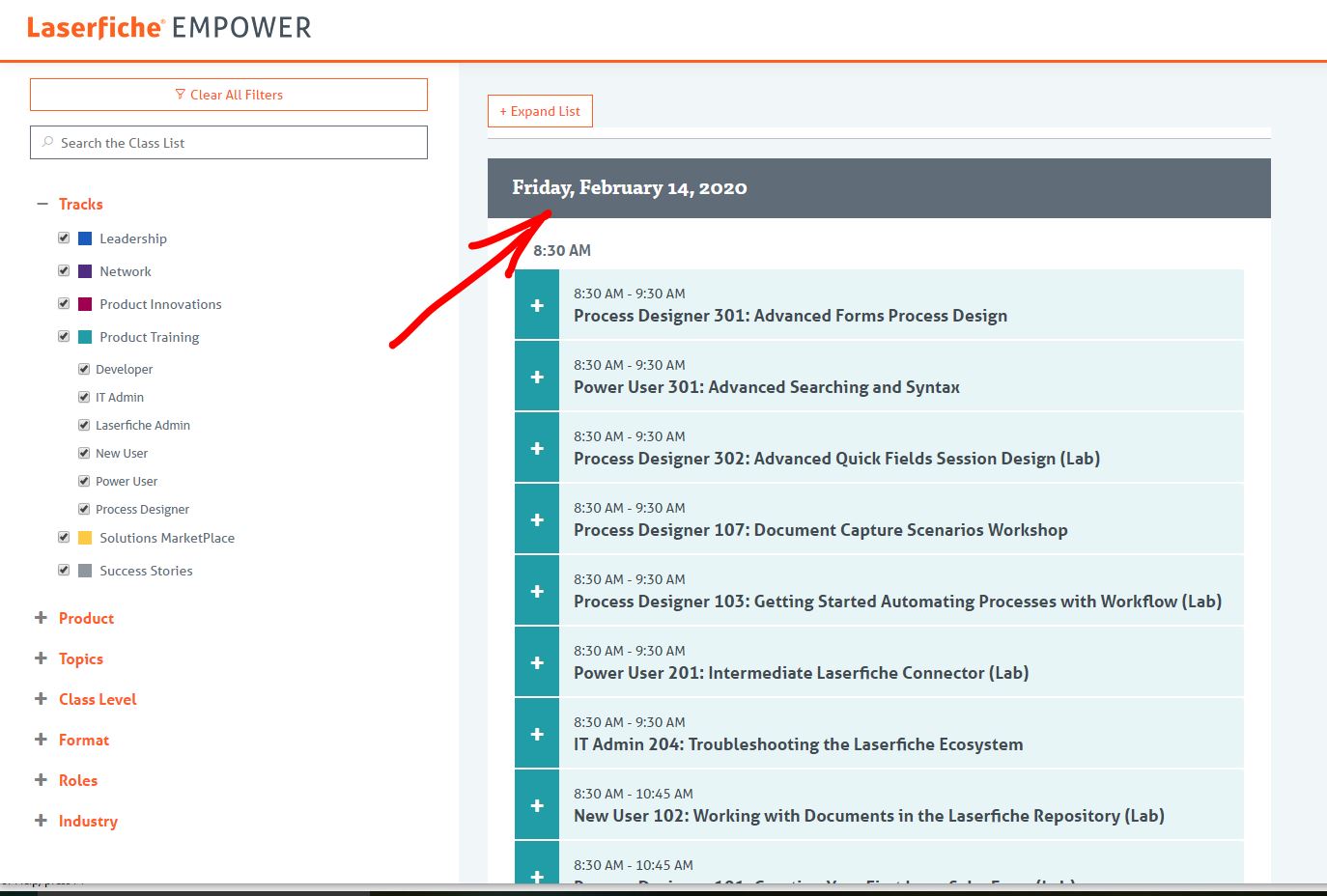
Task: Click the Friday, February 14, 2020 date header
Action: (879, 188)
